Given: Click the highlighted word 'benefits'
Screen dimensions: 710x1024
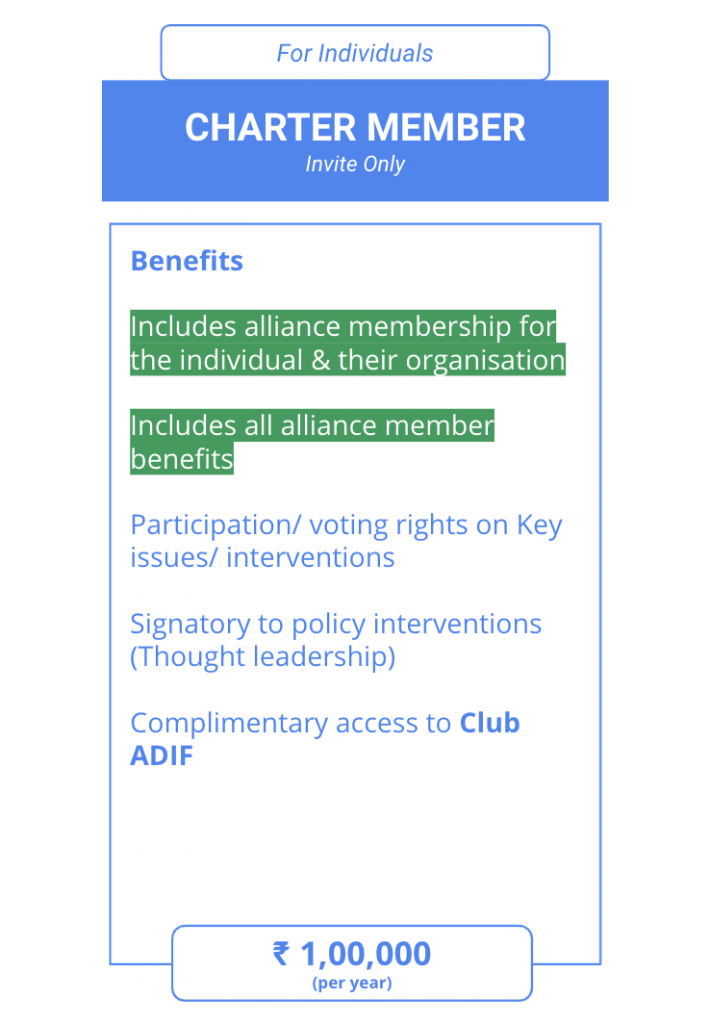Looking at the screenshot, I should click(x=182, y=459).
